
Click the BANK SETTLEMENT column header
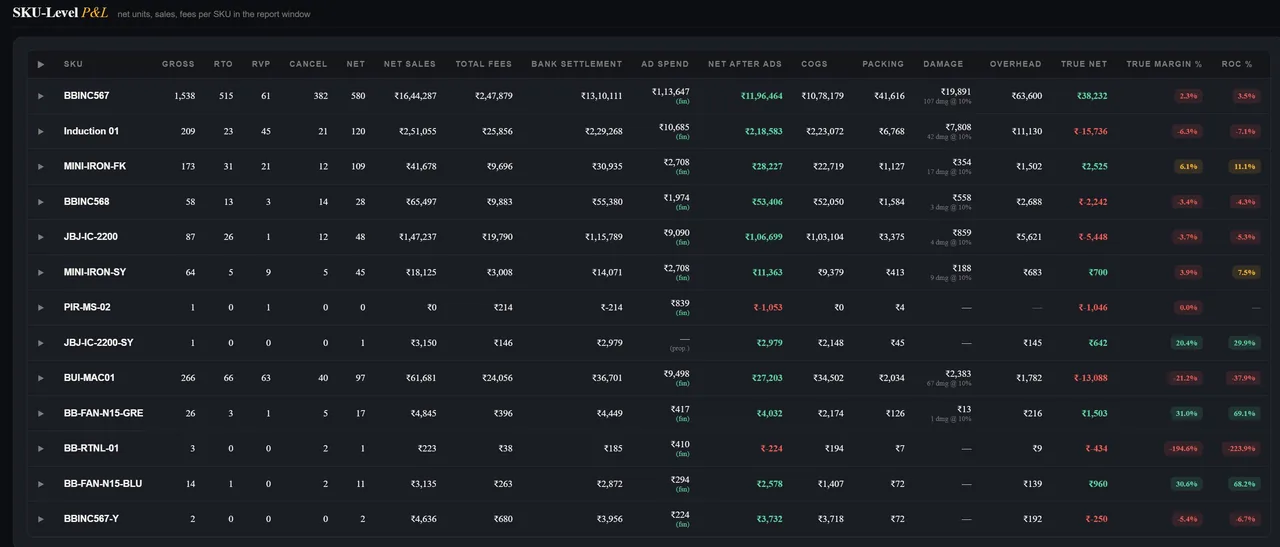(577, 64)
